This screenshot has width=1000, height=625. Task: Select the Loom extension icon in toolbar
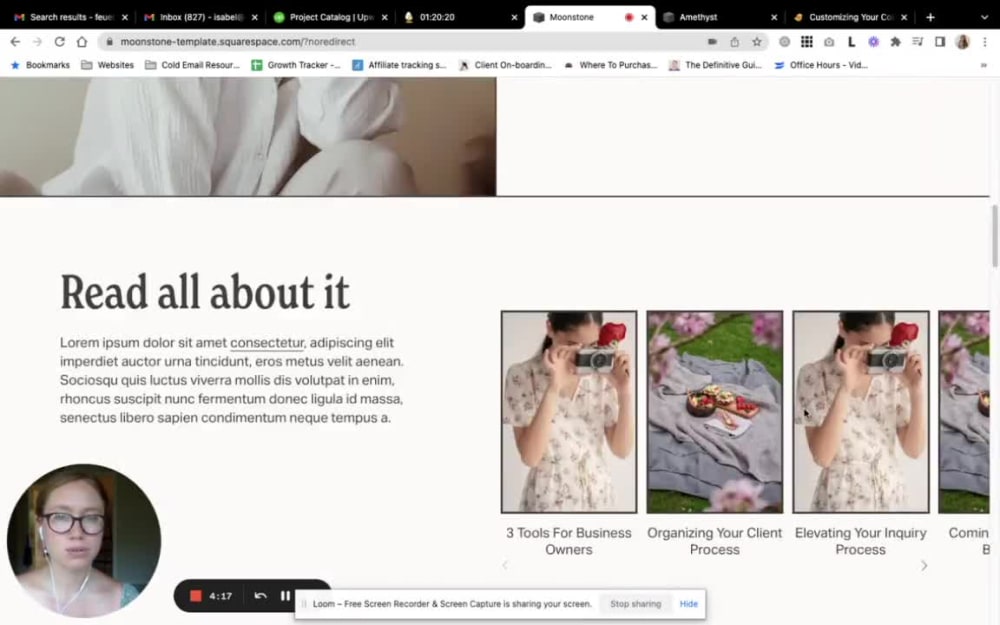point(712,43)
